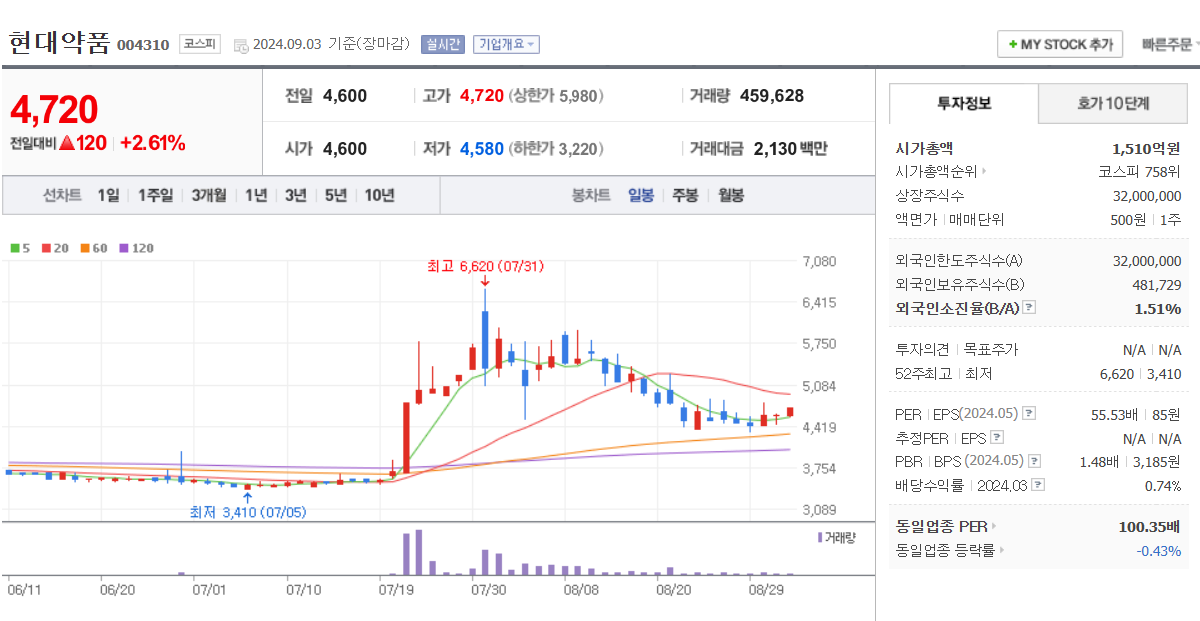Switch to the 호가10단계 tab
This screenshot has height=621, width=1200.
click(1113, 103)
